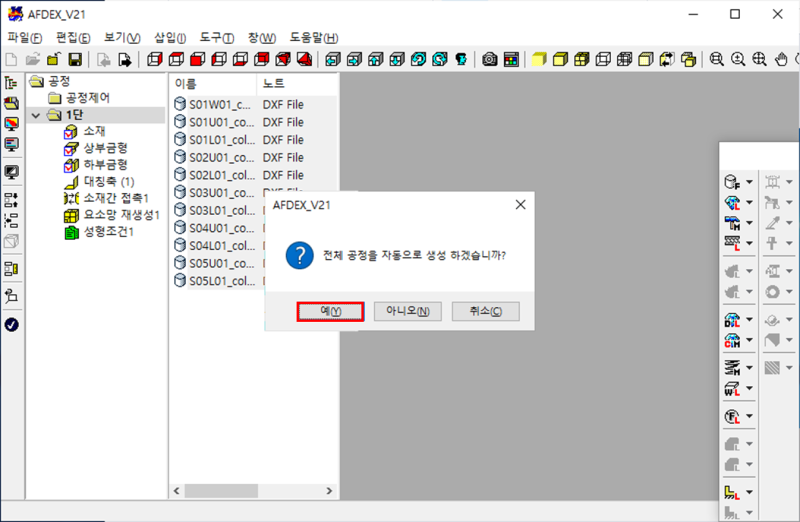Select the S01W01 DXF file entry
The width and height of the screenshot is (800, 522).
click(x=219, y=104)
